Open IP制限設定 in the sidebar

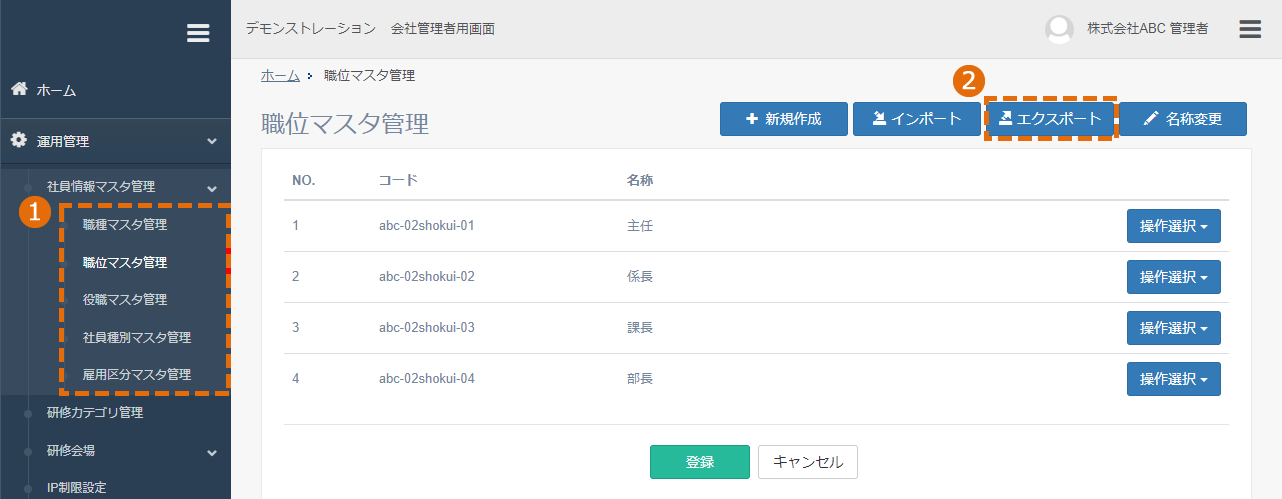coord(76,488)
